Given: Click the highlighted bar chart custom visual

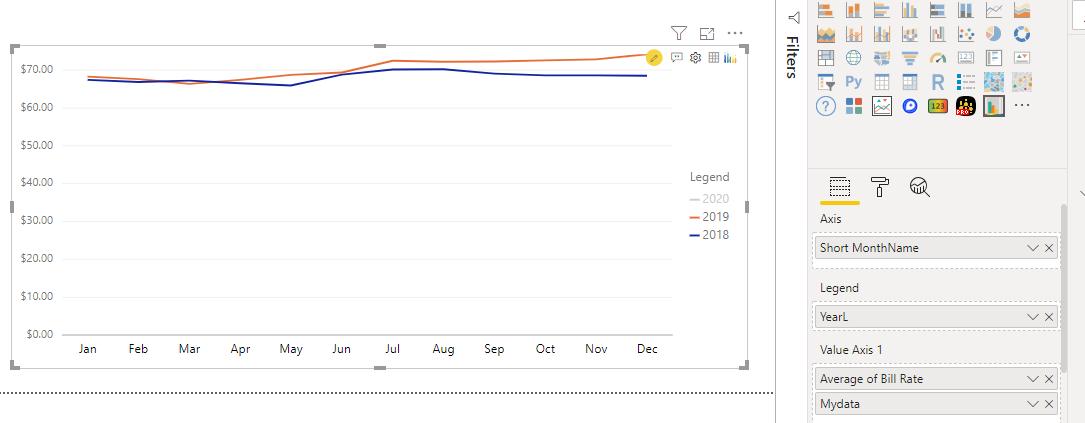Looking at the screenshot, I should 994,106.
